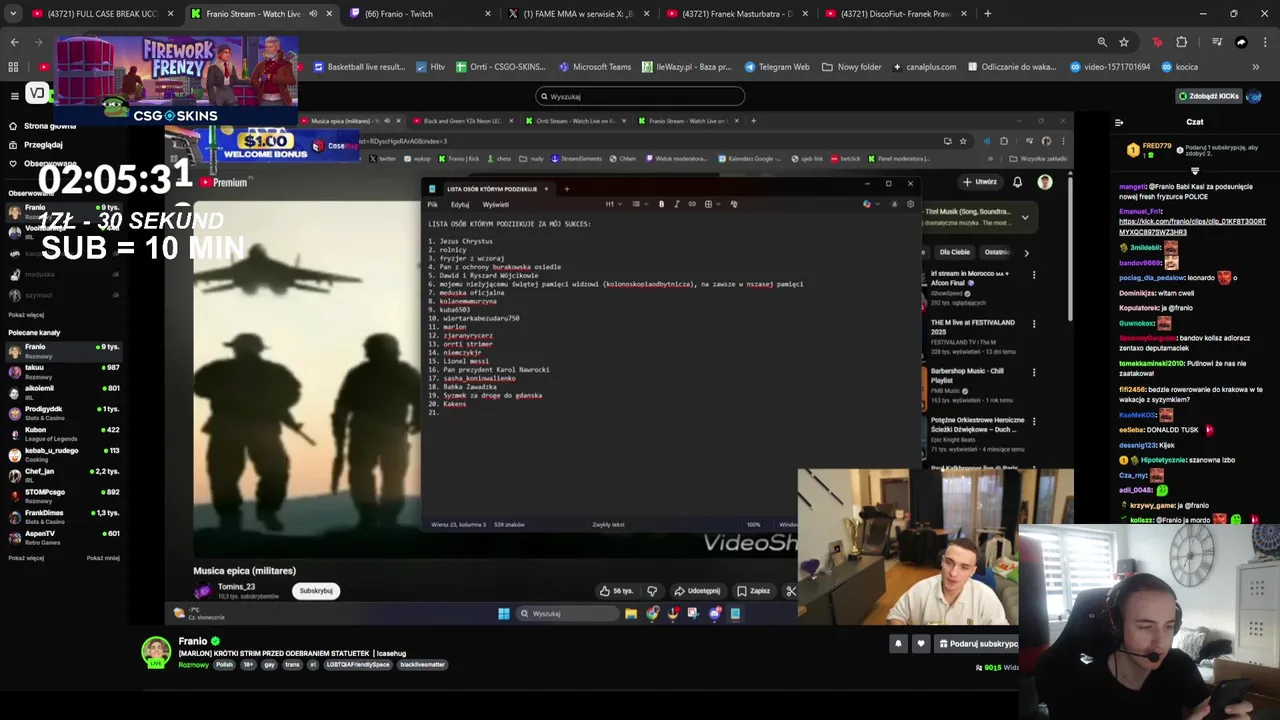Open takuu channel in recommended list

[x=63, y=371]
